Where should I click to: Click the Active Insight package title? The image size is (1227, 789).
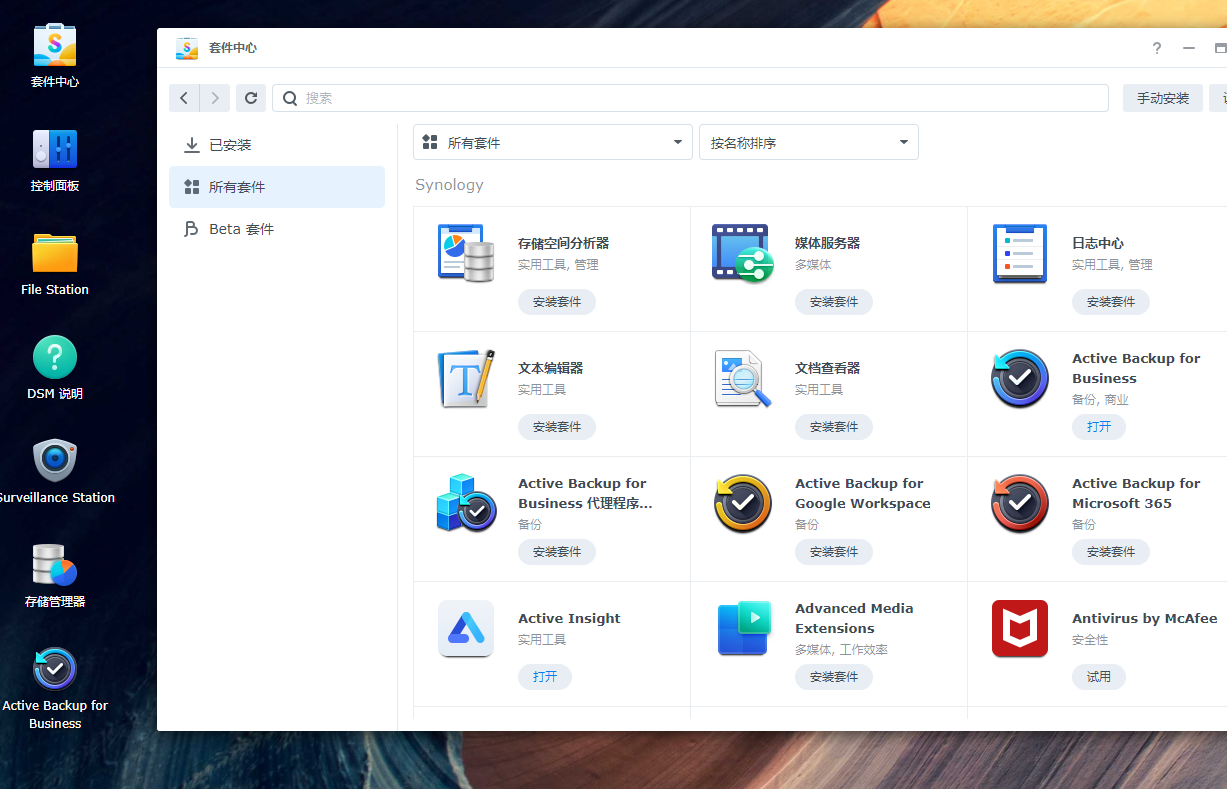tap(569, 618)
